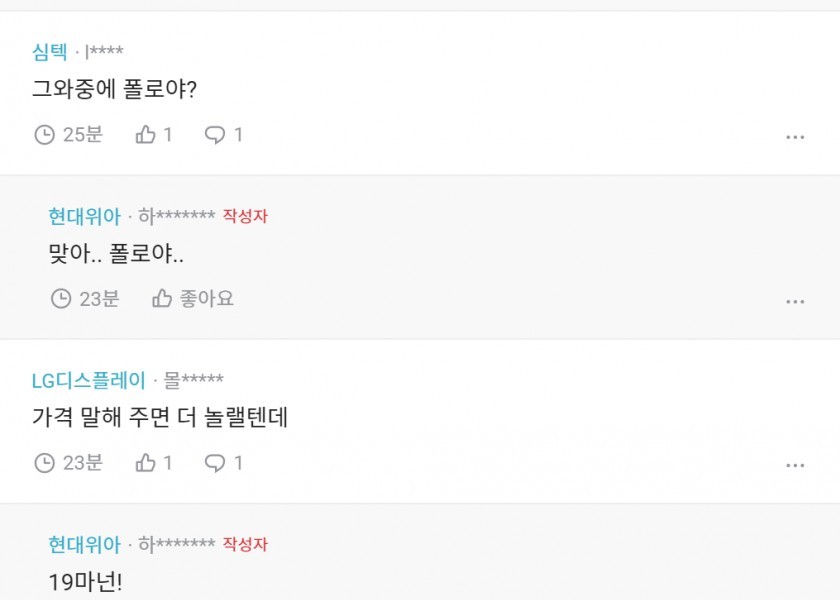Like the LG디스플레이 comment about price

pos(146,463)
